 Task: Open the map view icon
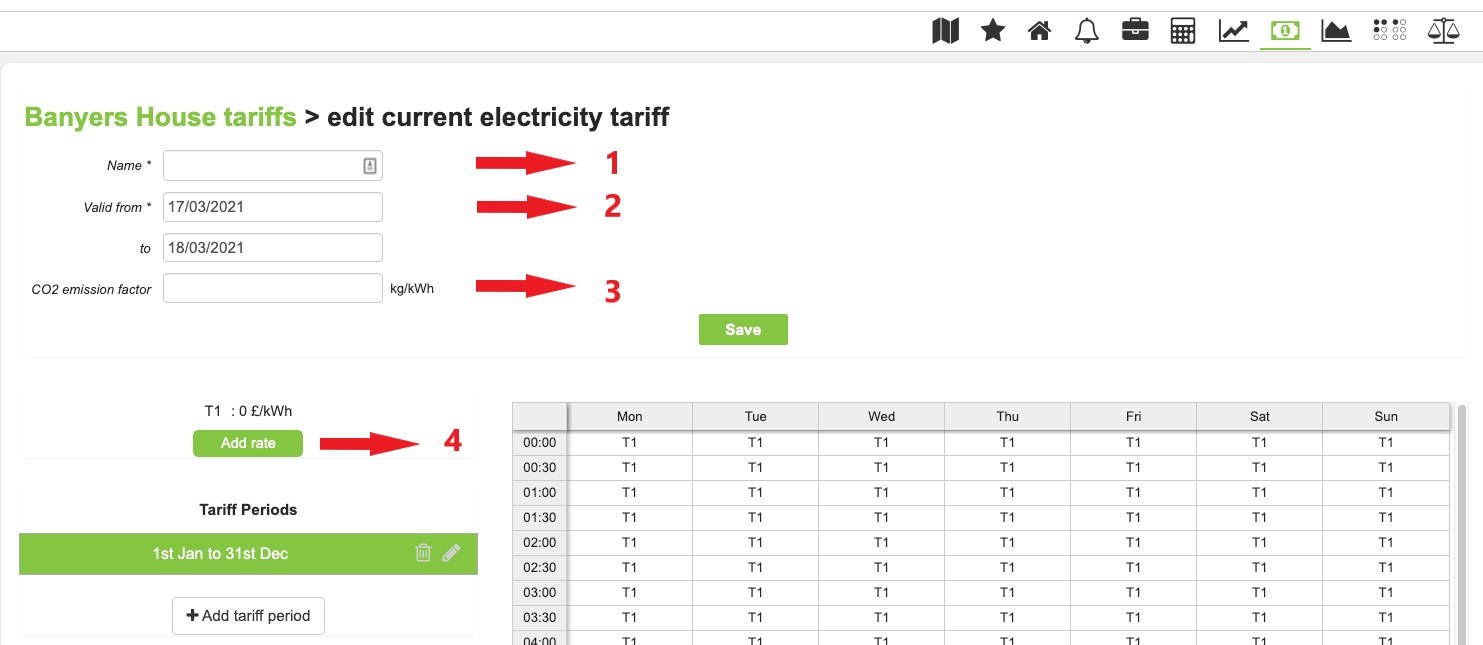point(945,31)
